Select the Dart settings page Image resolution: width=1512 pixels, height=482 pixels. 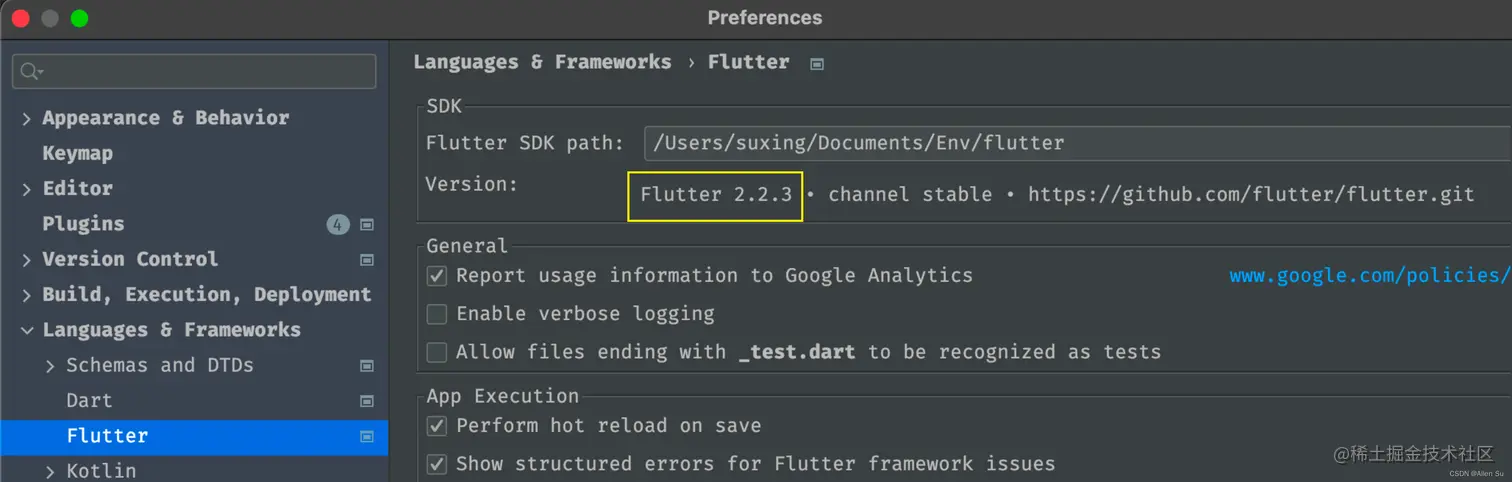pyautogui.click(x=89, y=401)
